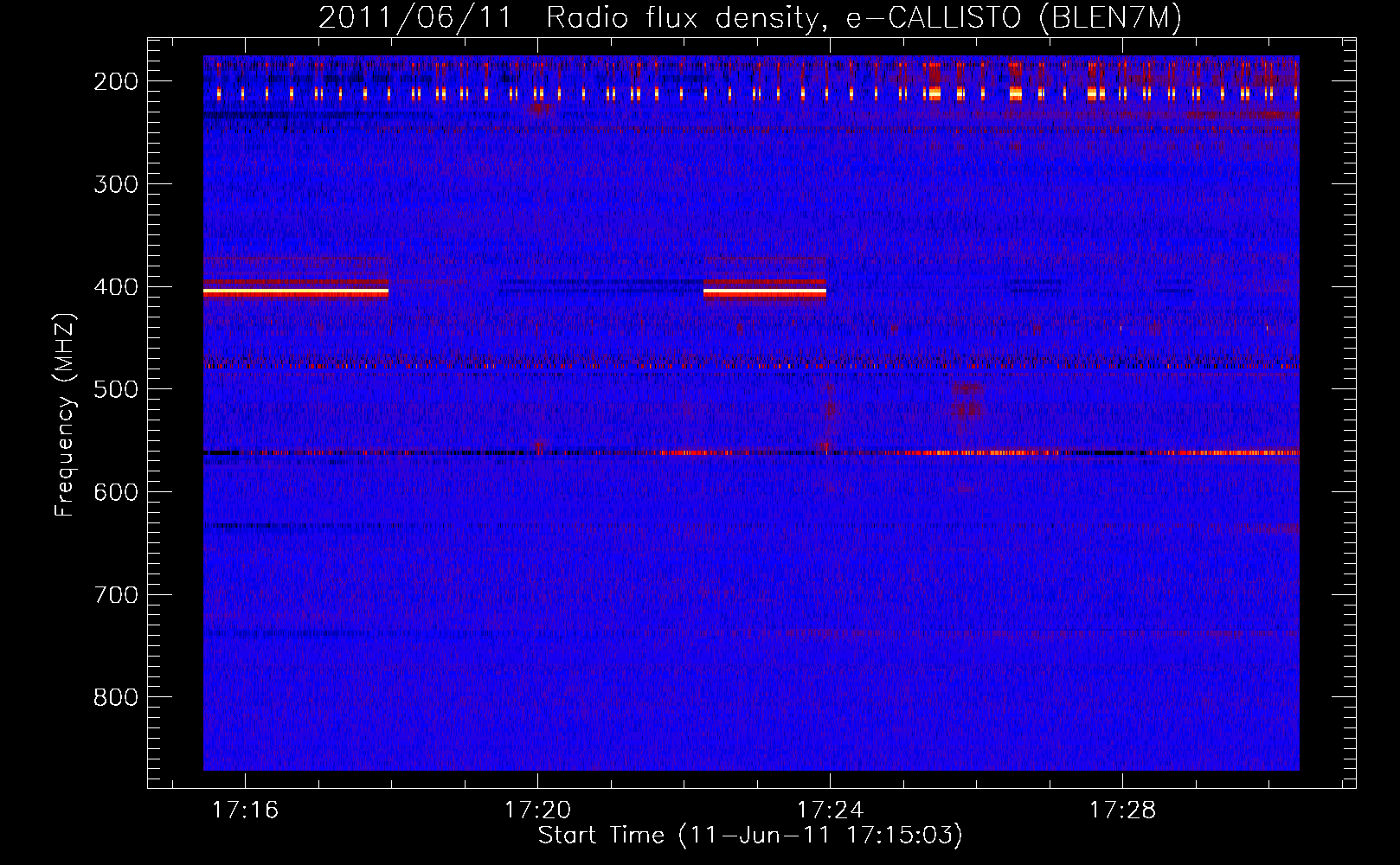Click the 700 frequency tick label
This screenshot has height=865, width=1400.
(x=116, y=595)
